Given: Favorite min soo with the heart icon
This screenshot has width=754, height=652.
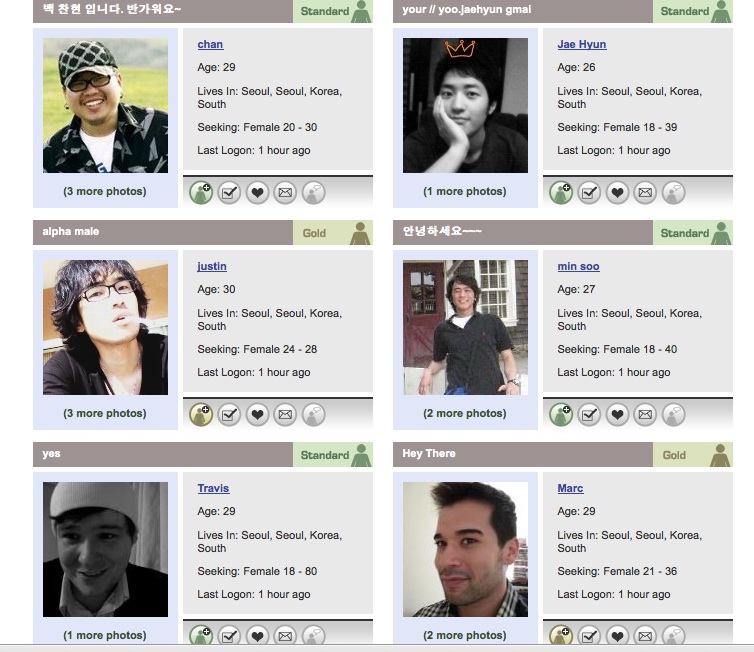Looking at the screenshot, I should (x=617, y=415).
